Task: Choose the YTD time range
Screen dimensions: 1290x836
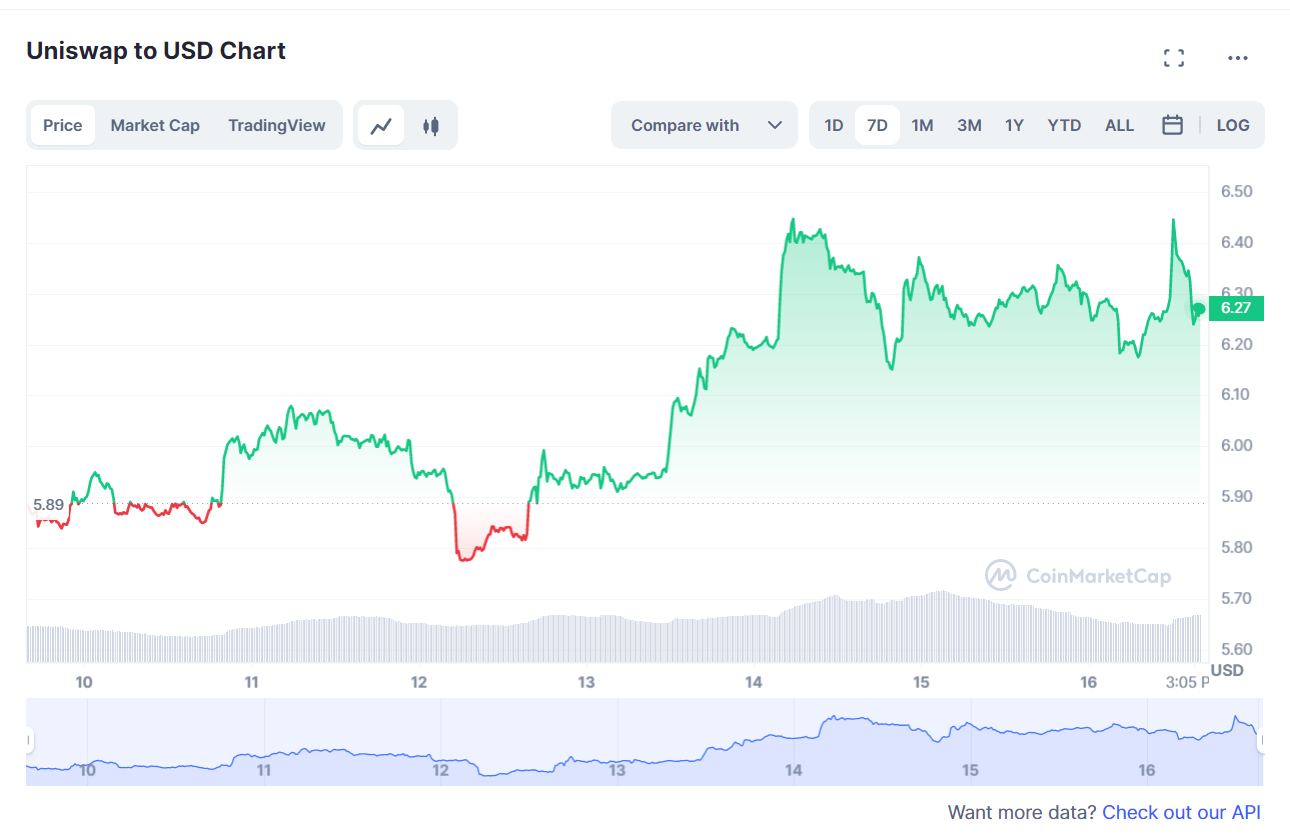Action: [x=1064, y=125]
